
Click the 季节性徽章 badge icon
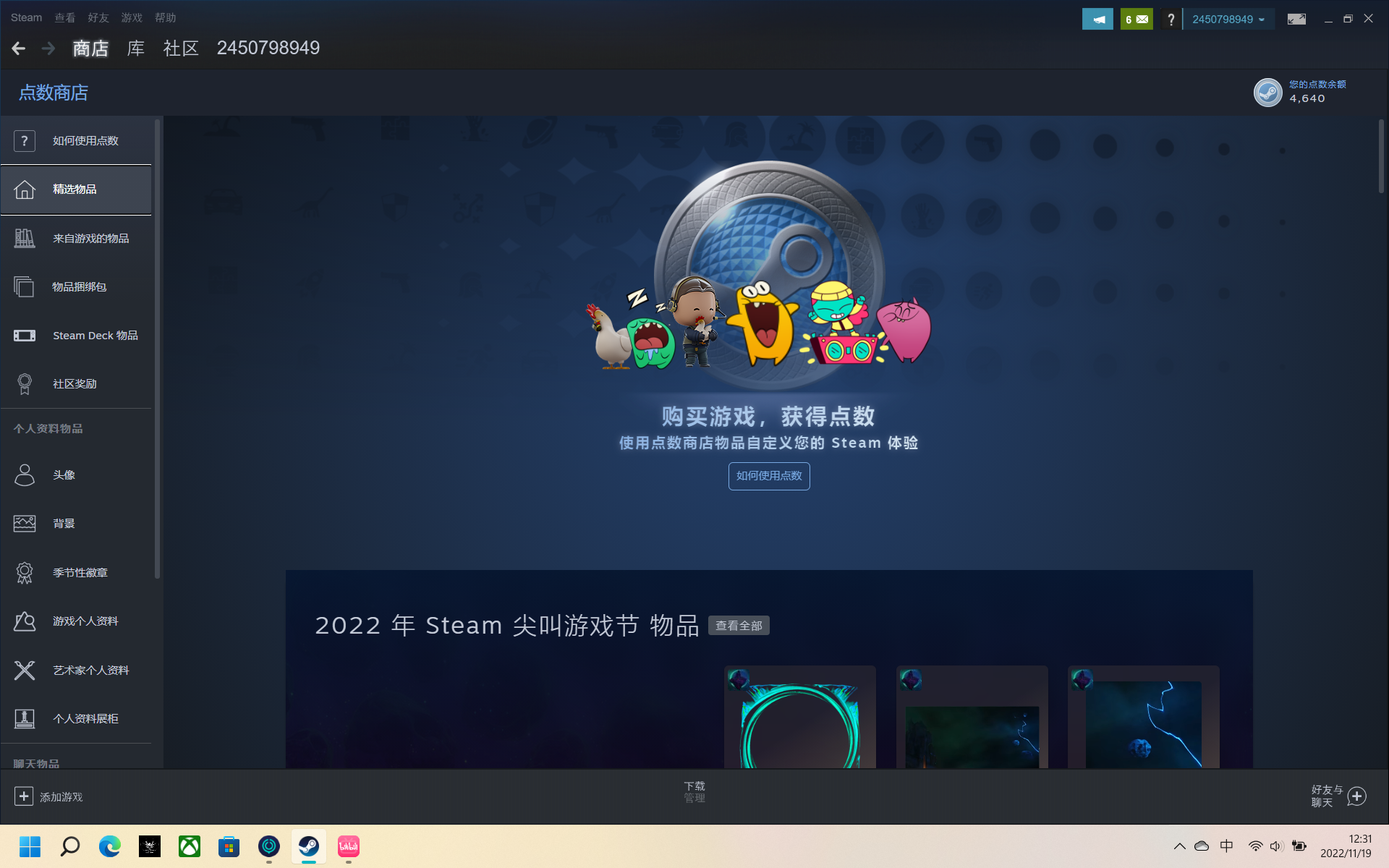click(x=24, y=573)
